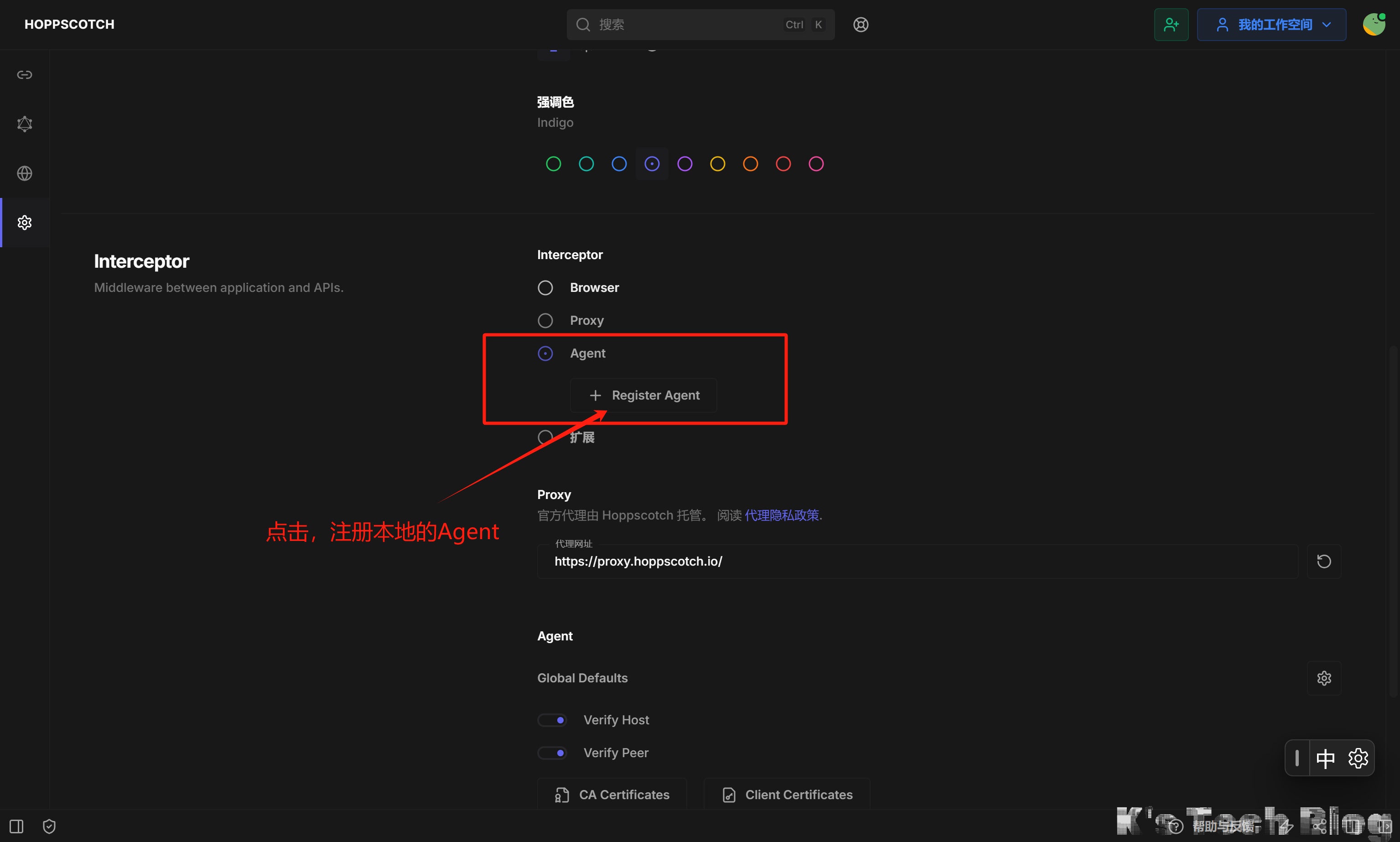Open the Settings tab in sidebar
Screen dimensions: 1400x842
click(x=24, y=223)
